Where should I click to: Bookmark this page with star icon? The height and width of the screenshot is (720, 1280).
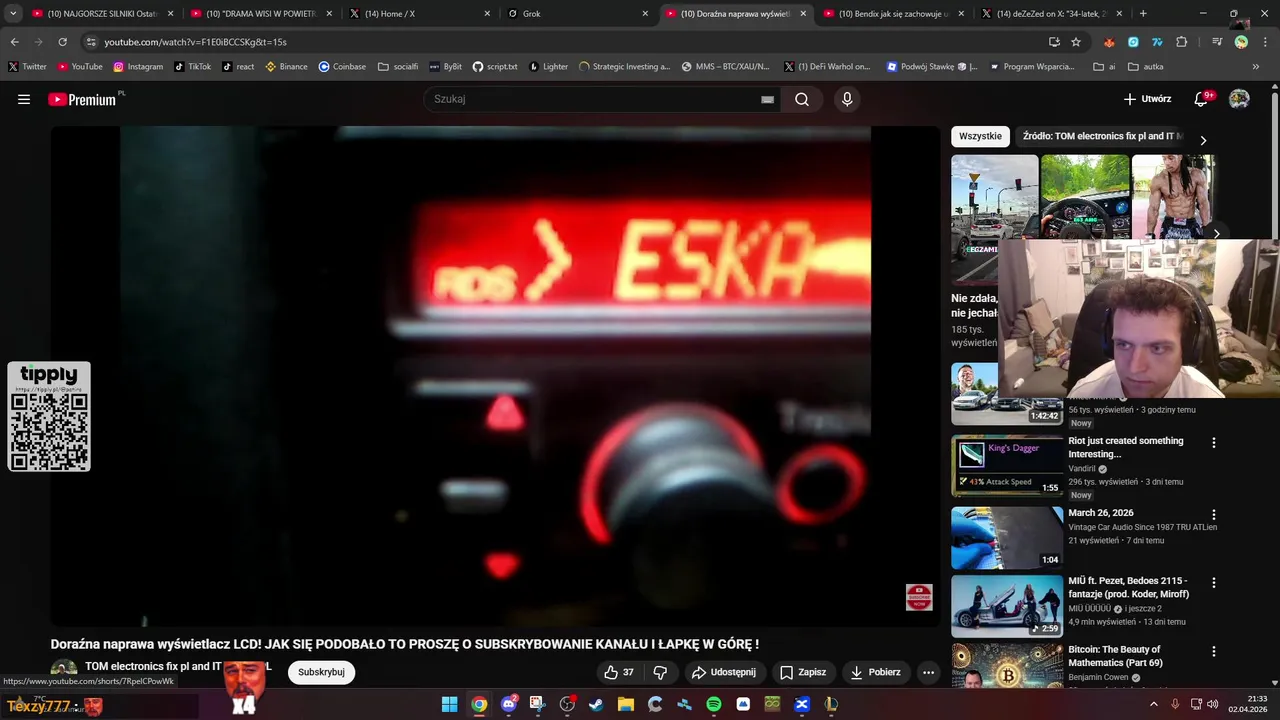[1076, 42]
